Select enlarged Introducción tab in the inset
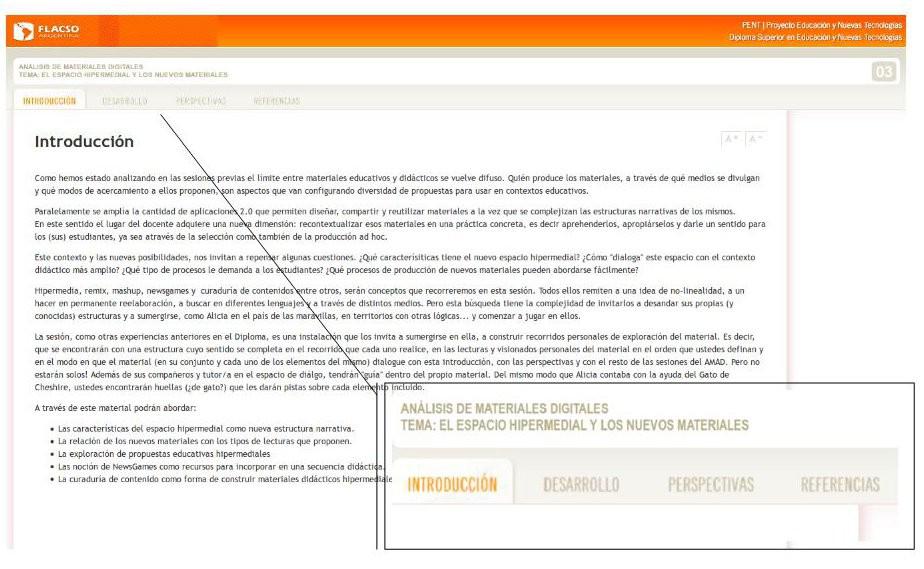Image resolution: width=924 pixels, height=569 pixels. coord(452,485)
